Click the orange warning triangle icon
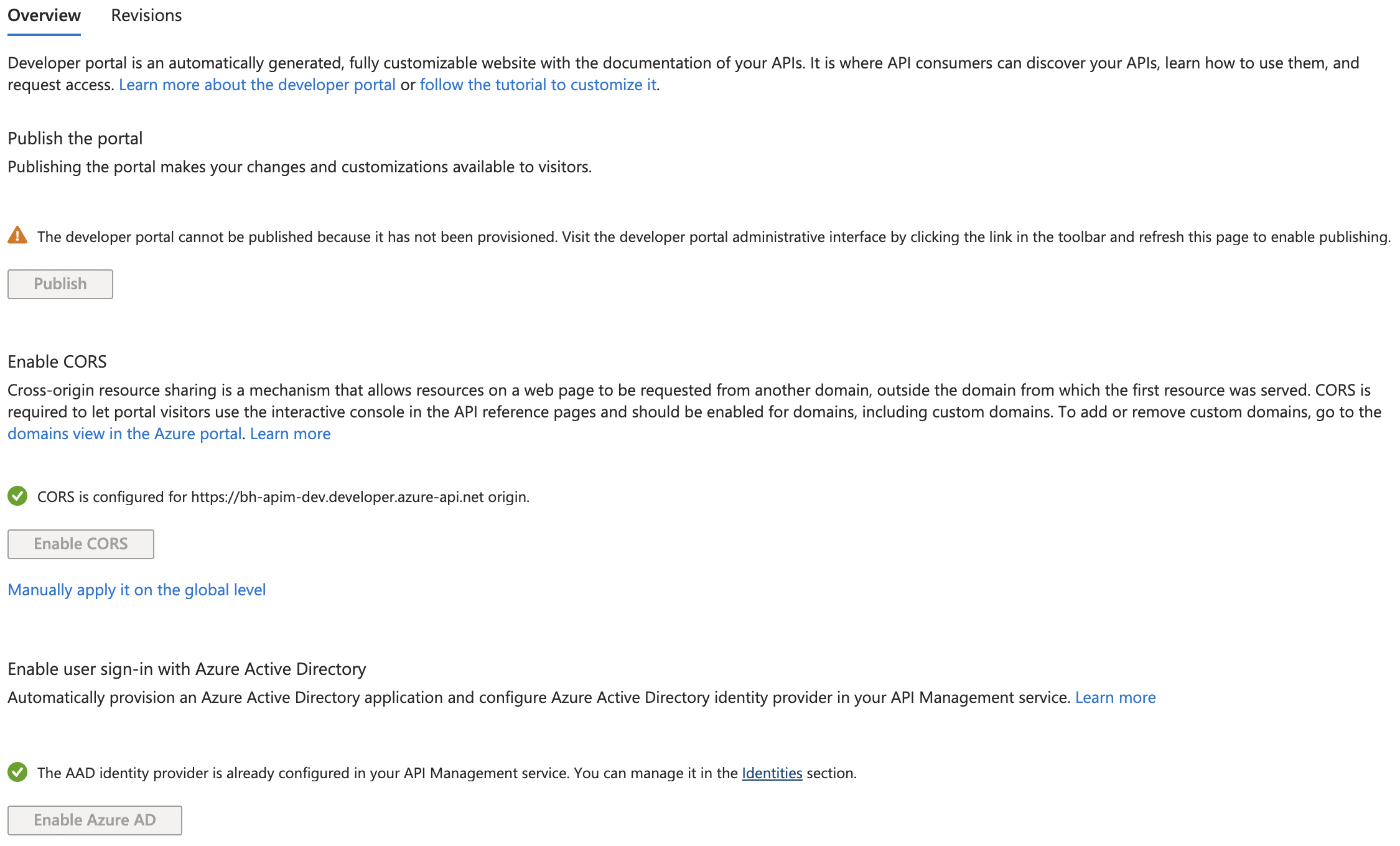Screen dimensions: 1400x846 pyautogui.click(x=17, y=236)
